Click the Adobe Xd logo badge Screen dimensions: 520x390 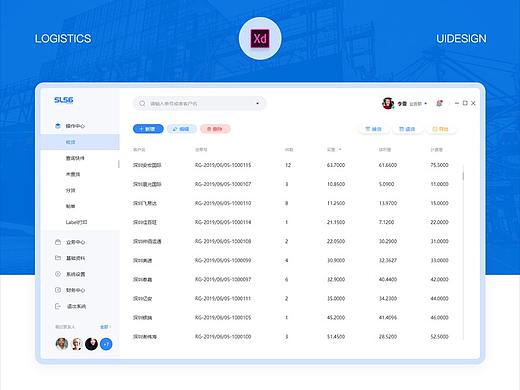[260, 39]
